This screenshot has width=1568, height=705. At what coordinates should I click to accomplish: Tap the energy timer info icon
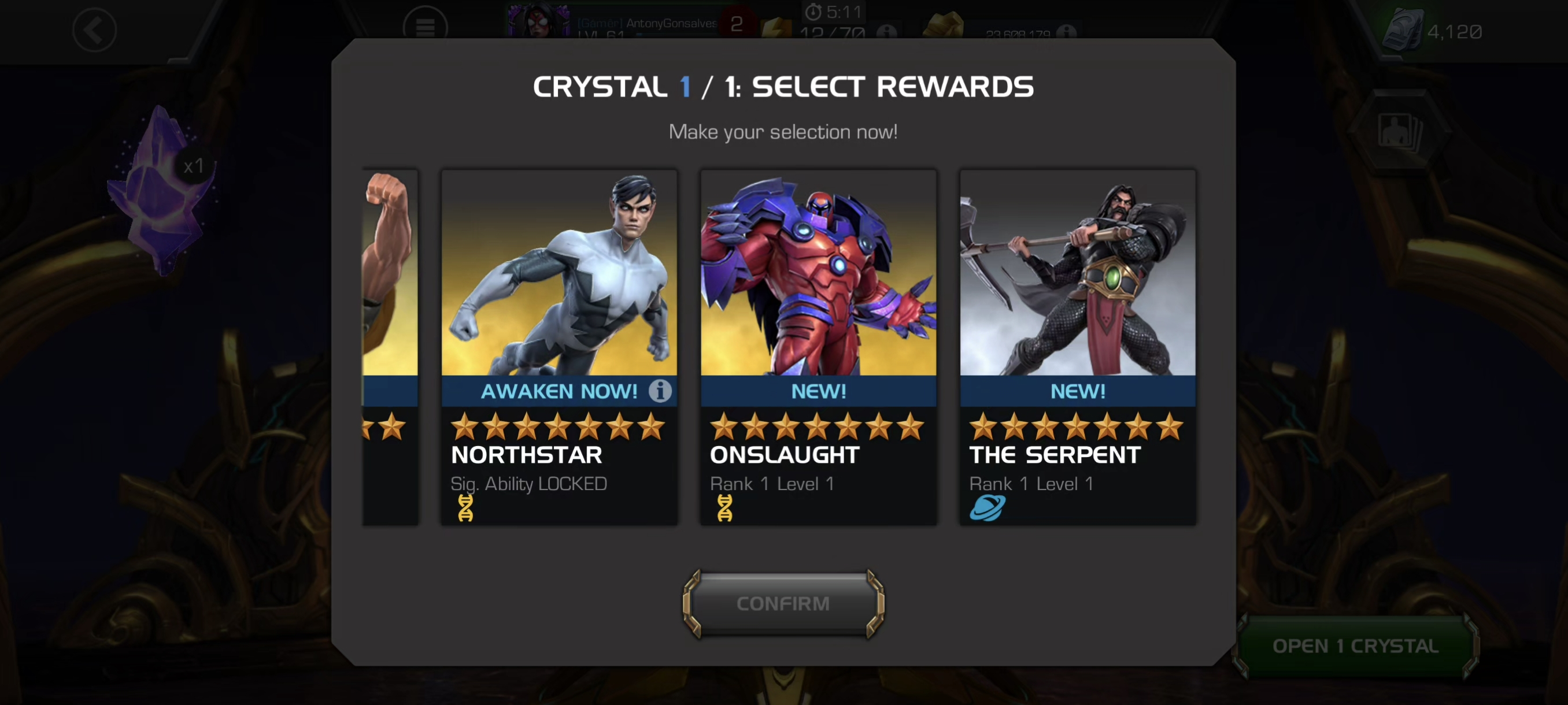(886, 32)
